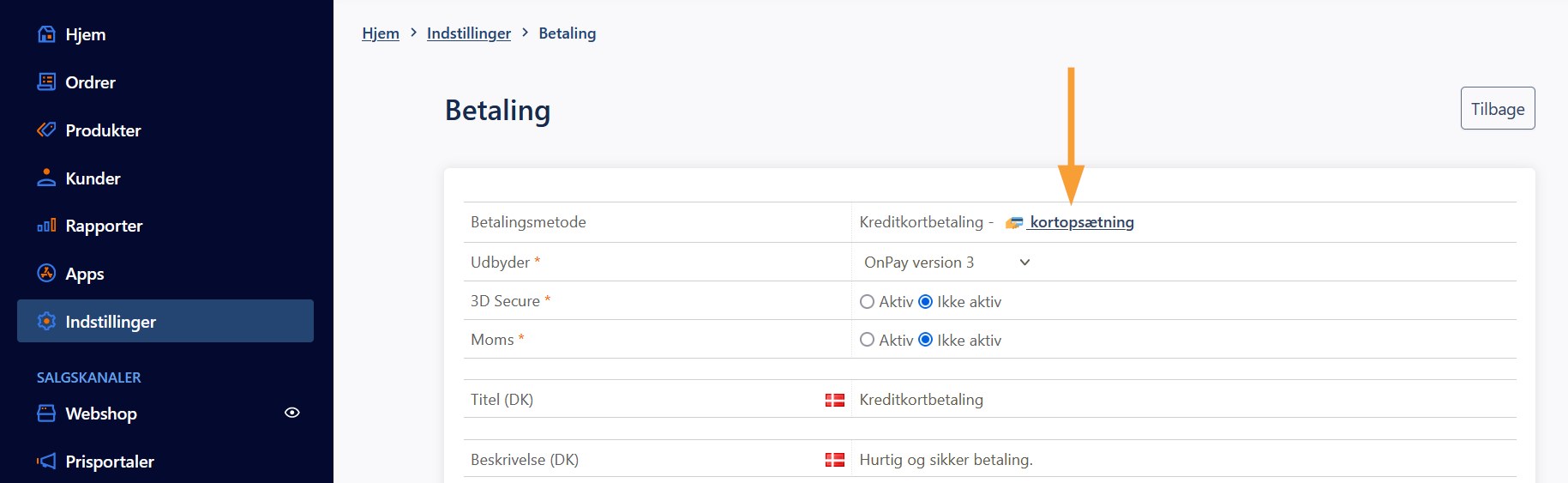
Task: Select Ikke aktiv for 3D Secure
Action: [x=925, y=302]
